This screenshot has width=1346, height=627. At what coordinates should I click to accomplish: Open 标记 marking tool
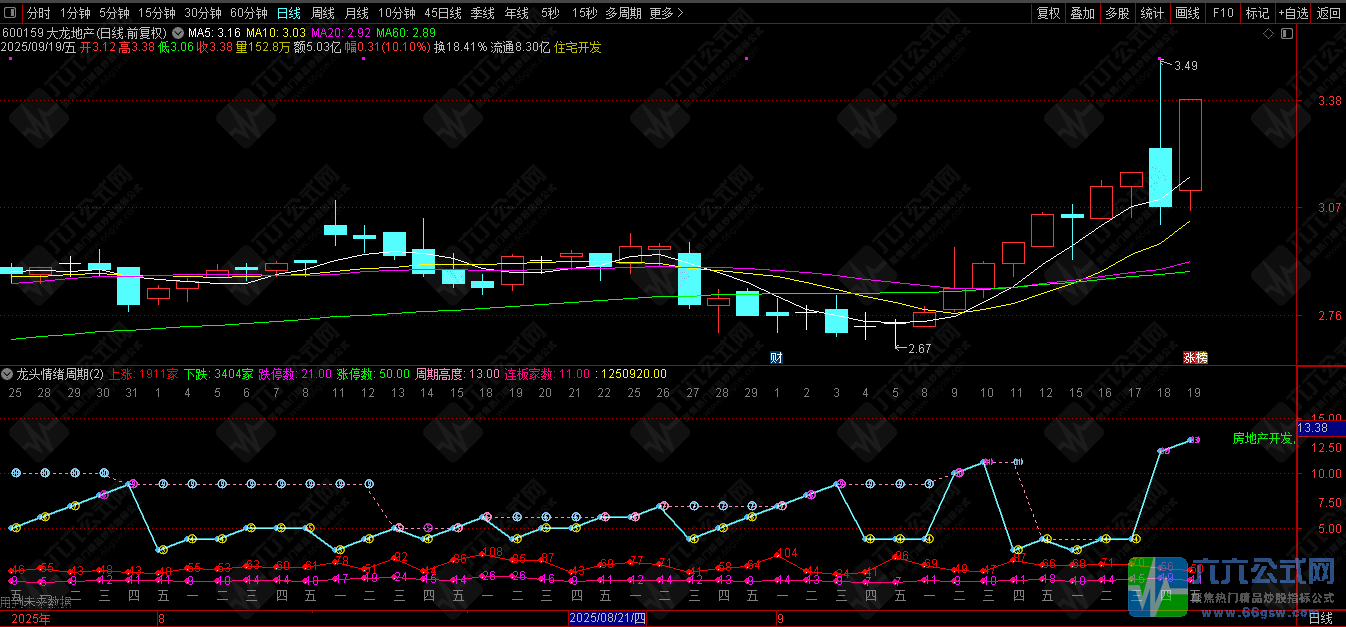click(x=1257, y=13)
